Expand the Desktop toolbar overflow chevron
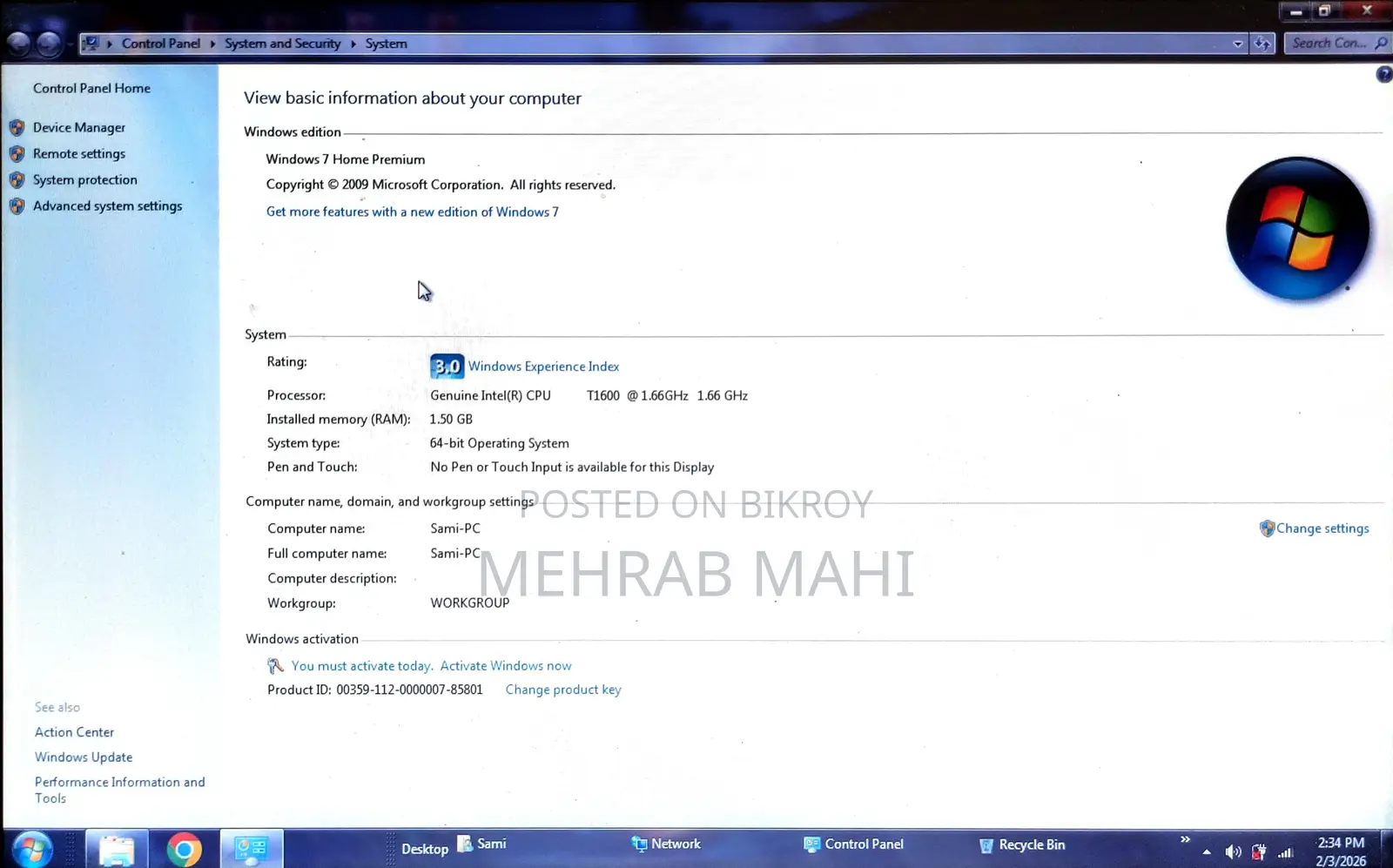 pos(1185,839)
